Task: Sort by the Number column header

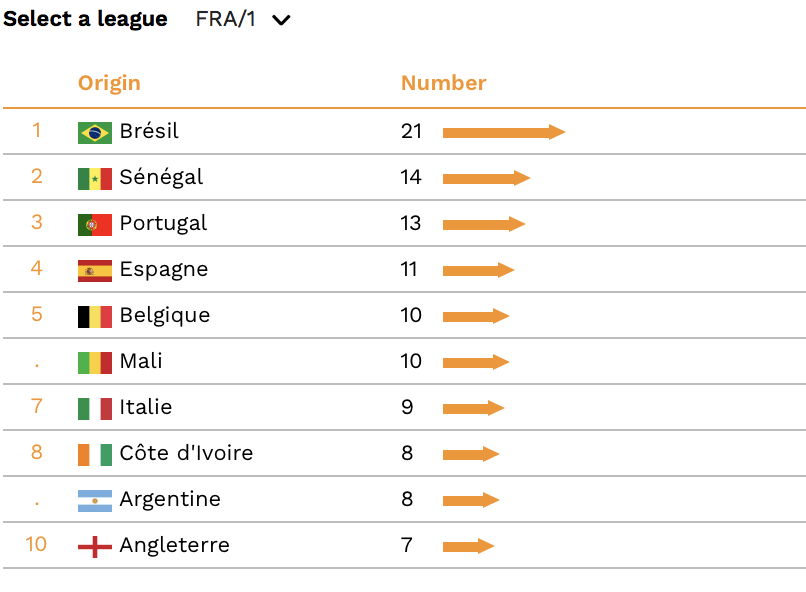Action: tap(444, 83)
